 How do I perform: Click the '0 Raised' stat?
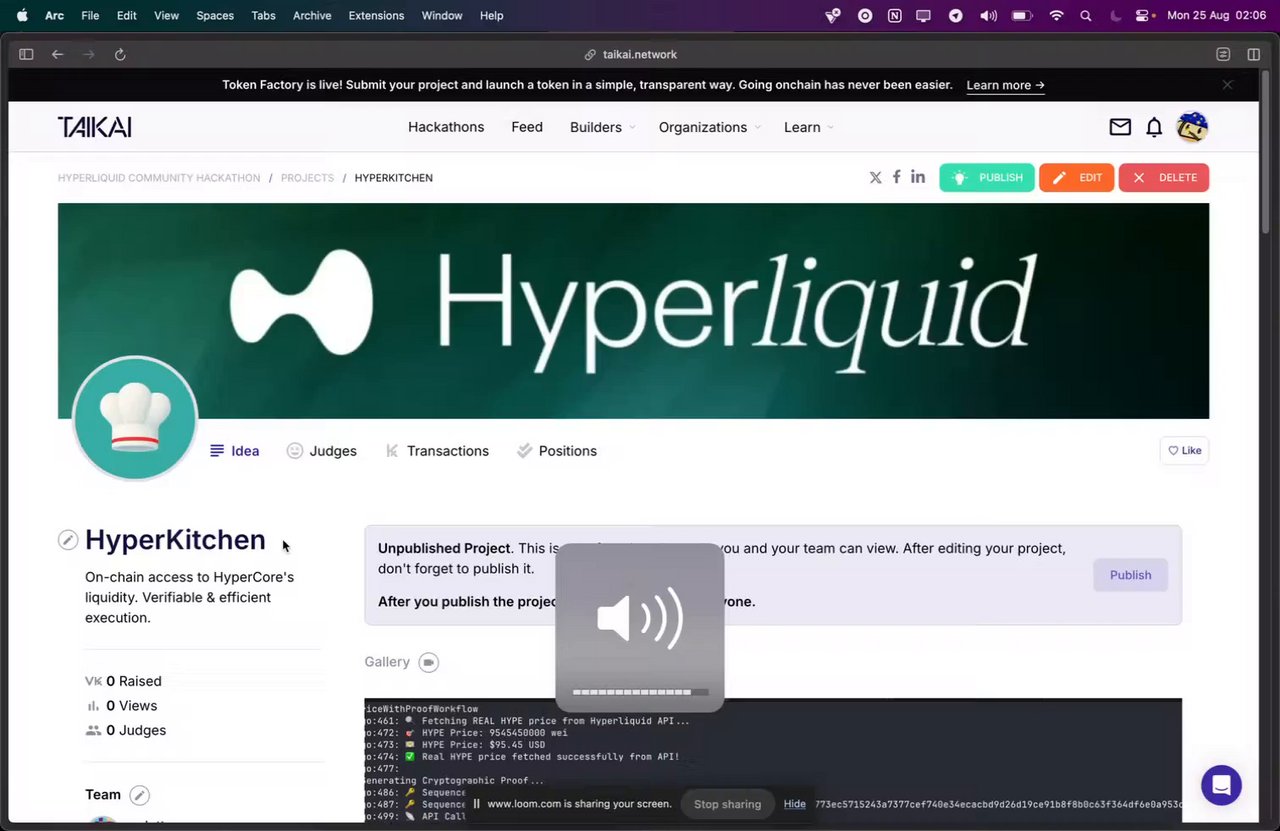pos(123,681)
